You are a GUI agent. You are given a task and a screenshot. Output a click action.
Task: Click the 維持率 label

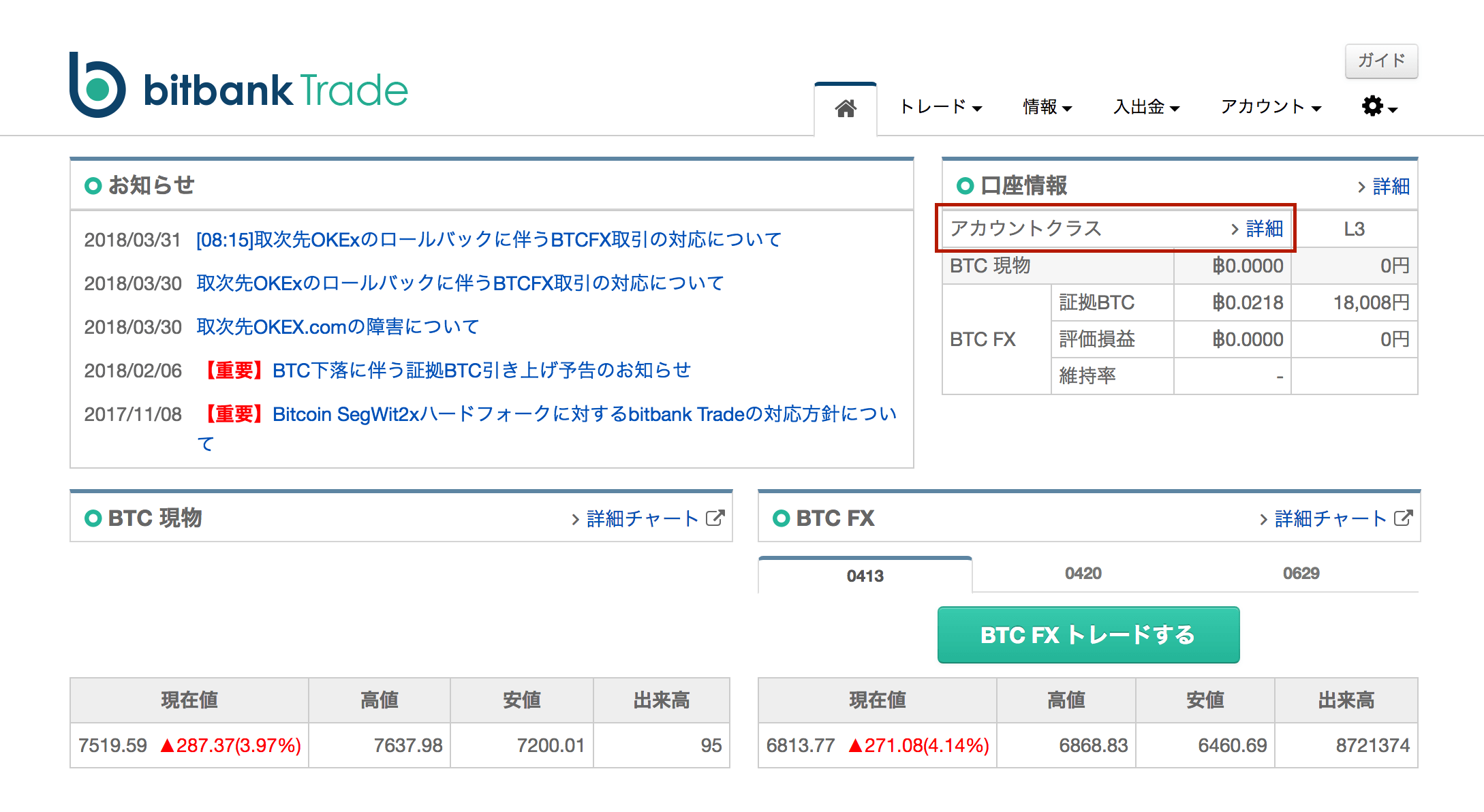tap(1087, 376)
